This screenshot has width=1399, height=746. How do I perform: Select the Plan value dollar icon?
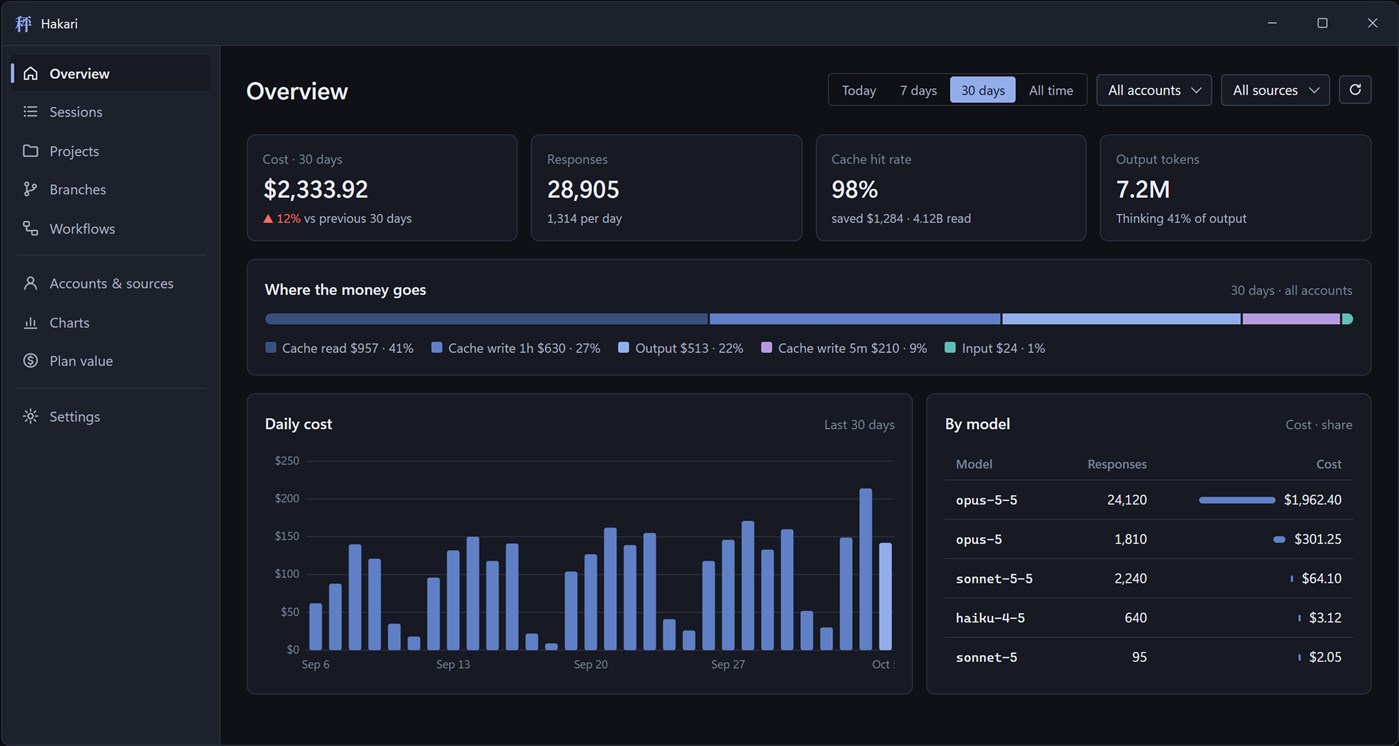coord(31,360)
